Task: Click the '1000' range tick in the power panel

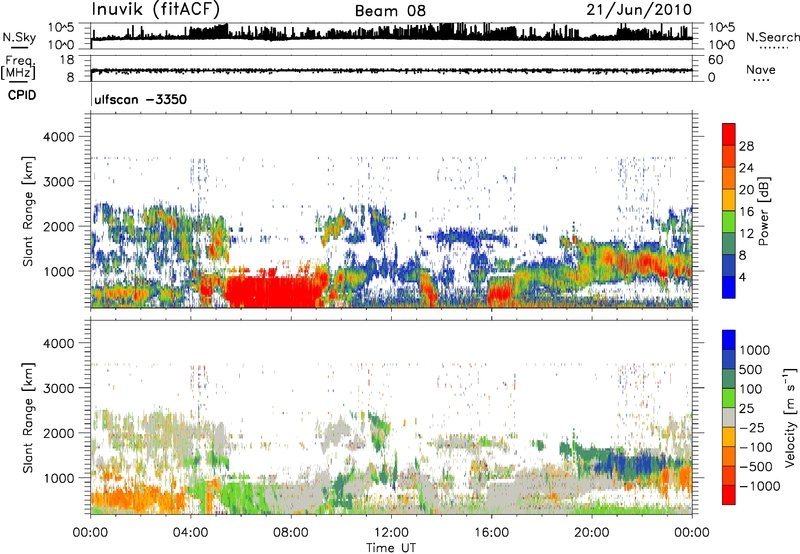Action: point(58,271)
